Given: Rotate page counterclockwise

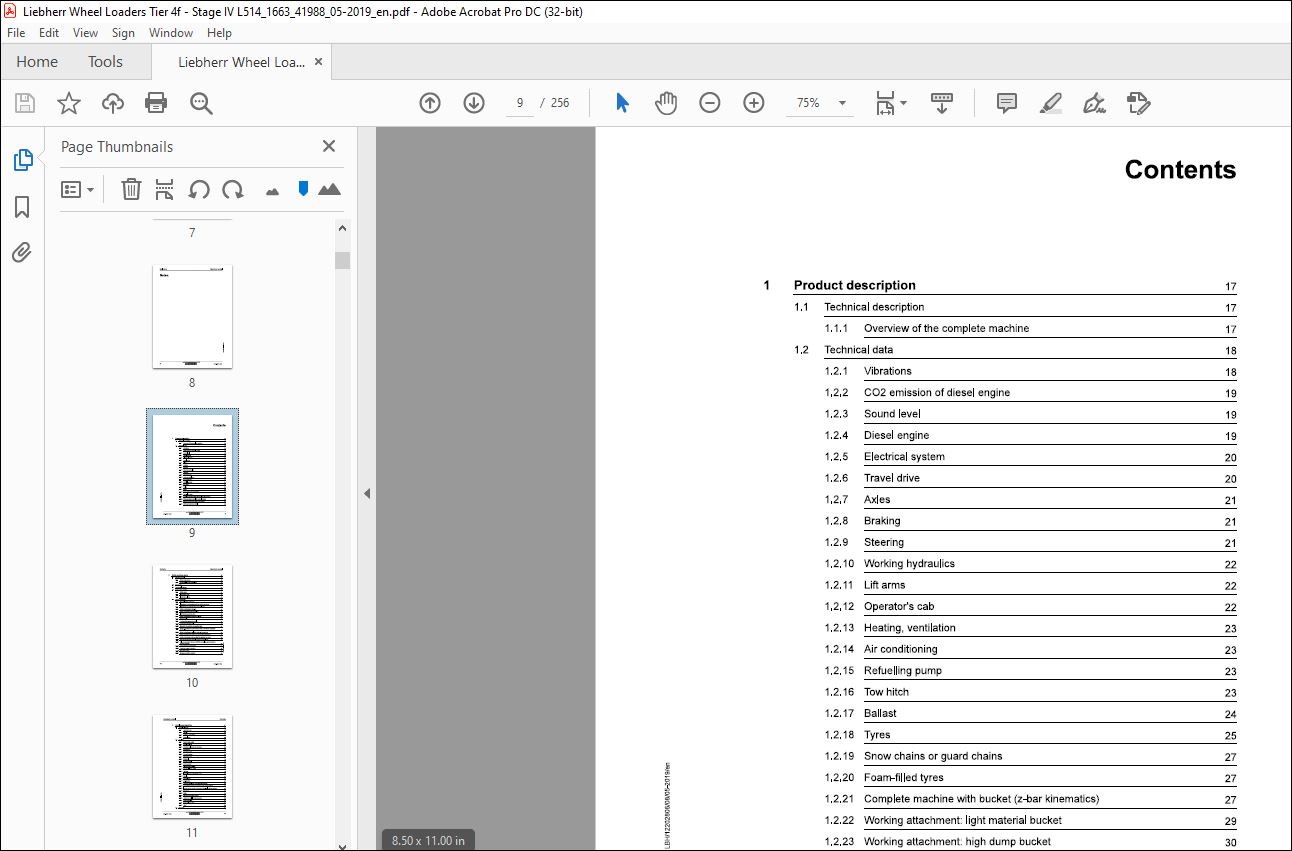Looking at the screenshot, I should coord(199,189).
